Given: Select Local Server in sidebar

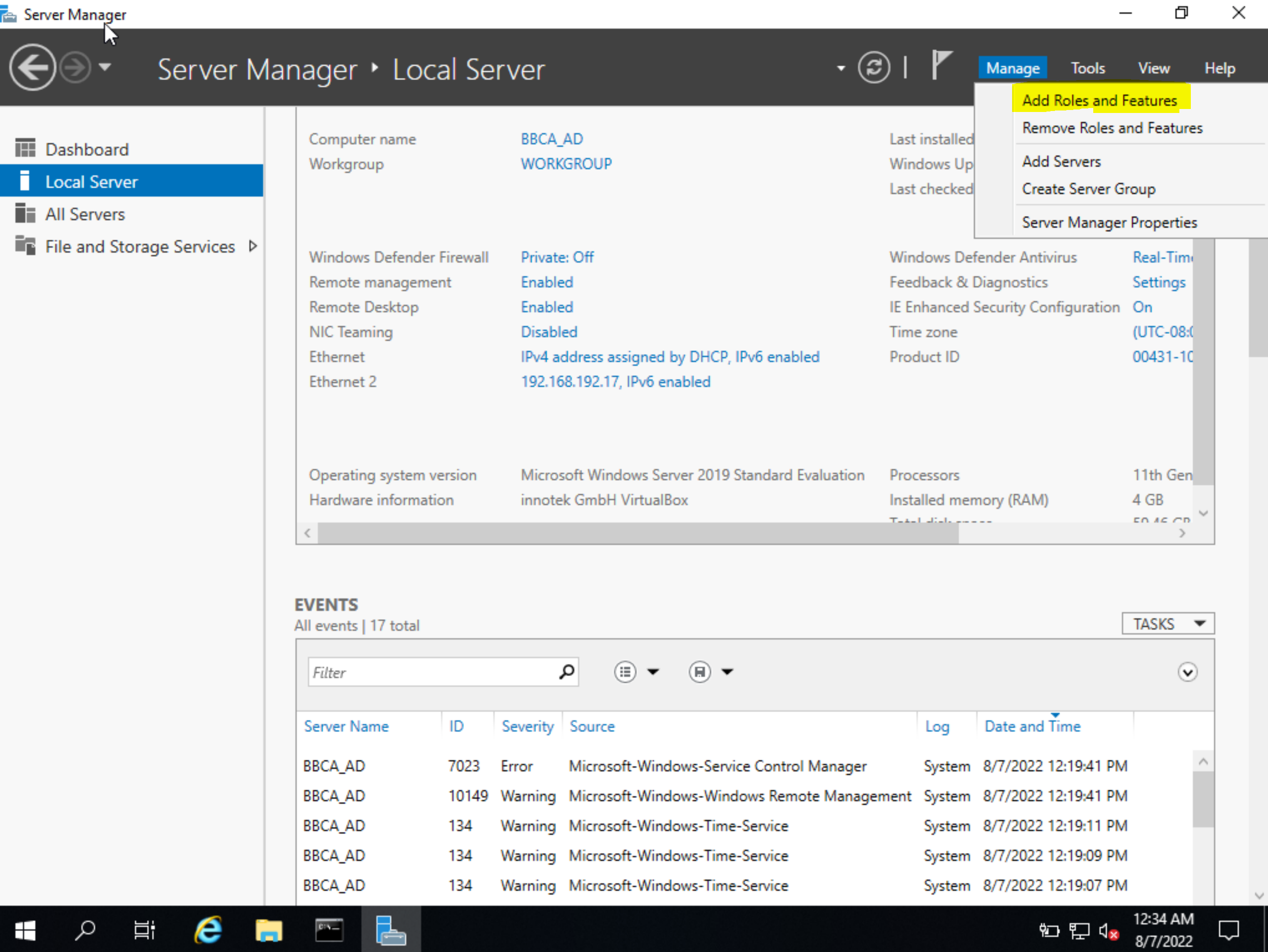Looking at the screenshot, I should (x=131, y=181).
